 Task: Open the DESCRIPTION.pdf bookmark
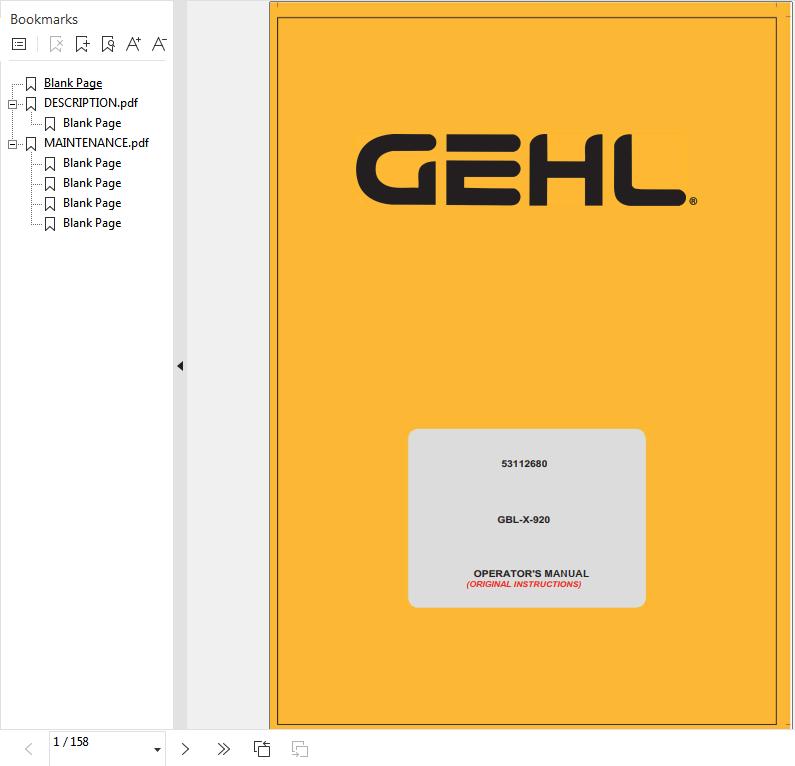pos(90,103)
